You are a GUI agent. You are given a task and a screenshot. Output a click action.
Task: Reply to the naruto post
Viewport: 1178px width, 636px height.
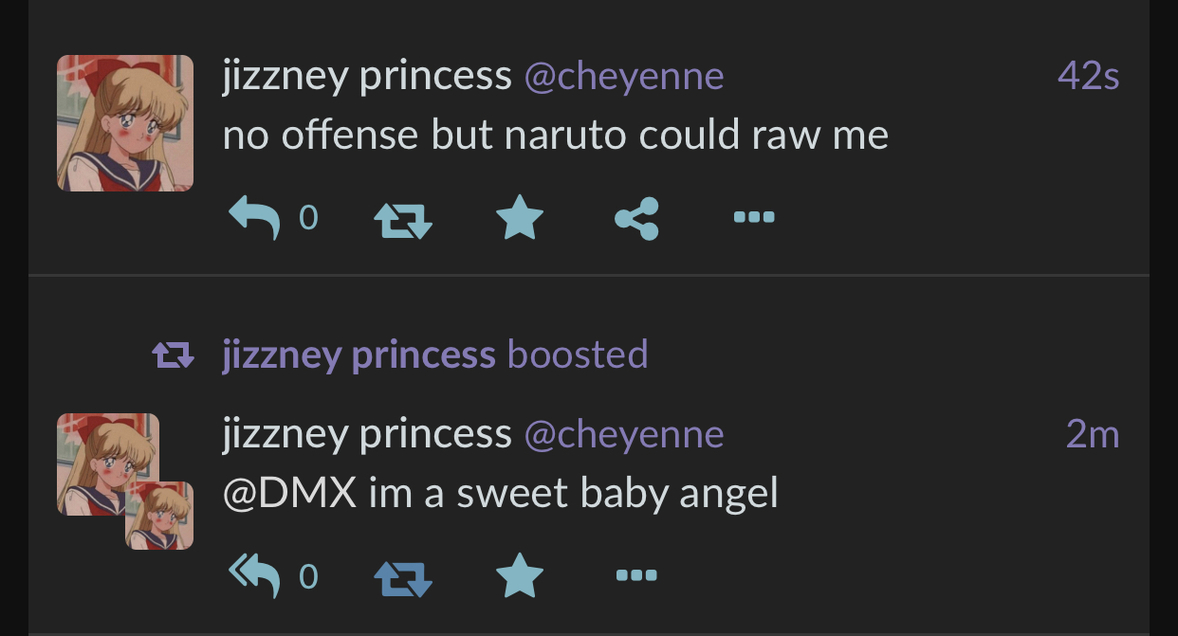pyautogui.click(x=254, y=218)
